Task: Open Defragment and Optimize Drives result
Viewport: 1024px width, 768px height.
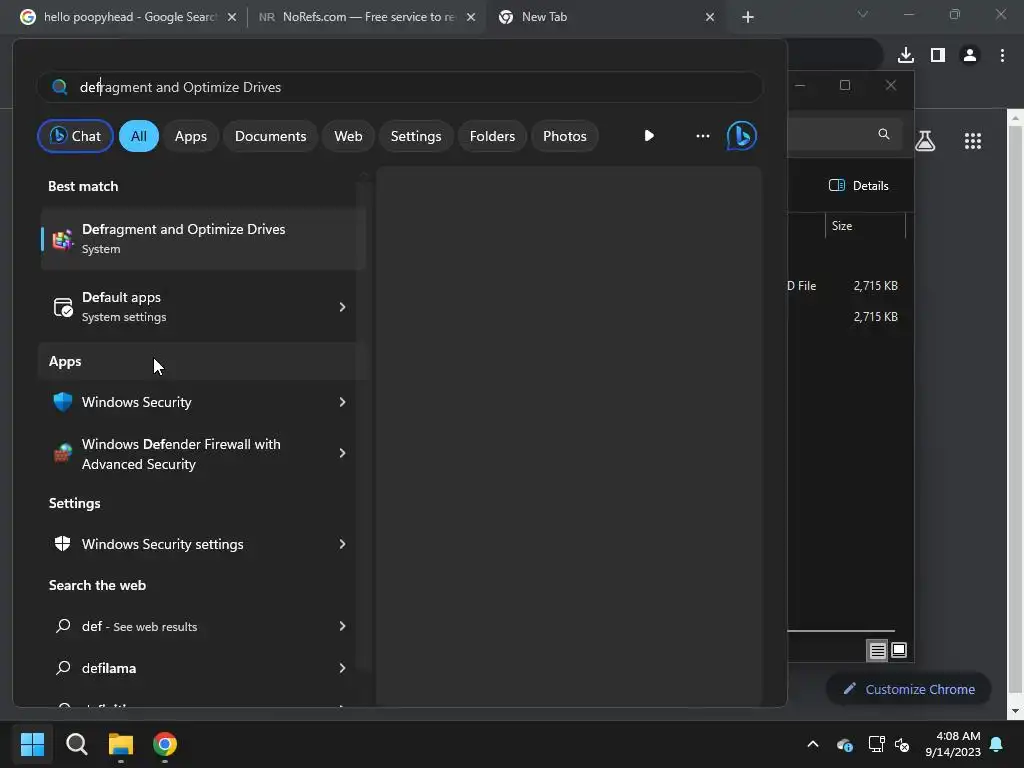Action: [x=203, y=239]
